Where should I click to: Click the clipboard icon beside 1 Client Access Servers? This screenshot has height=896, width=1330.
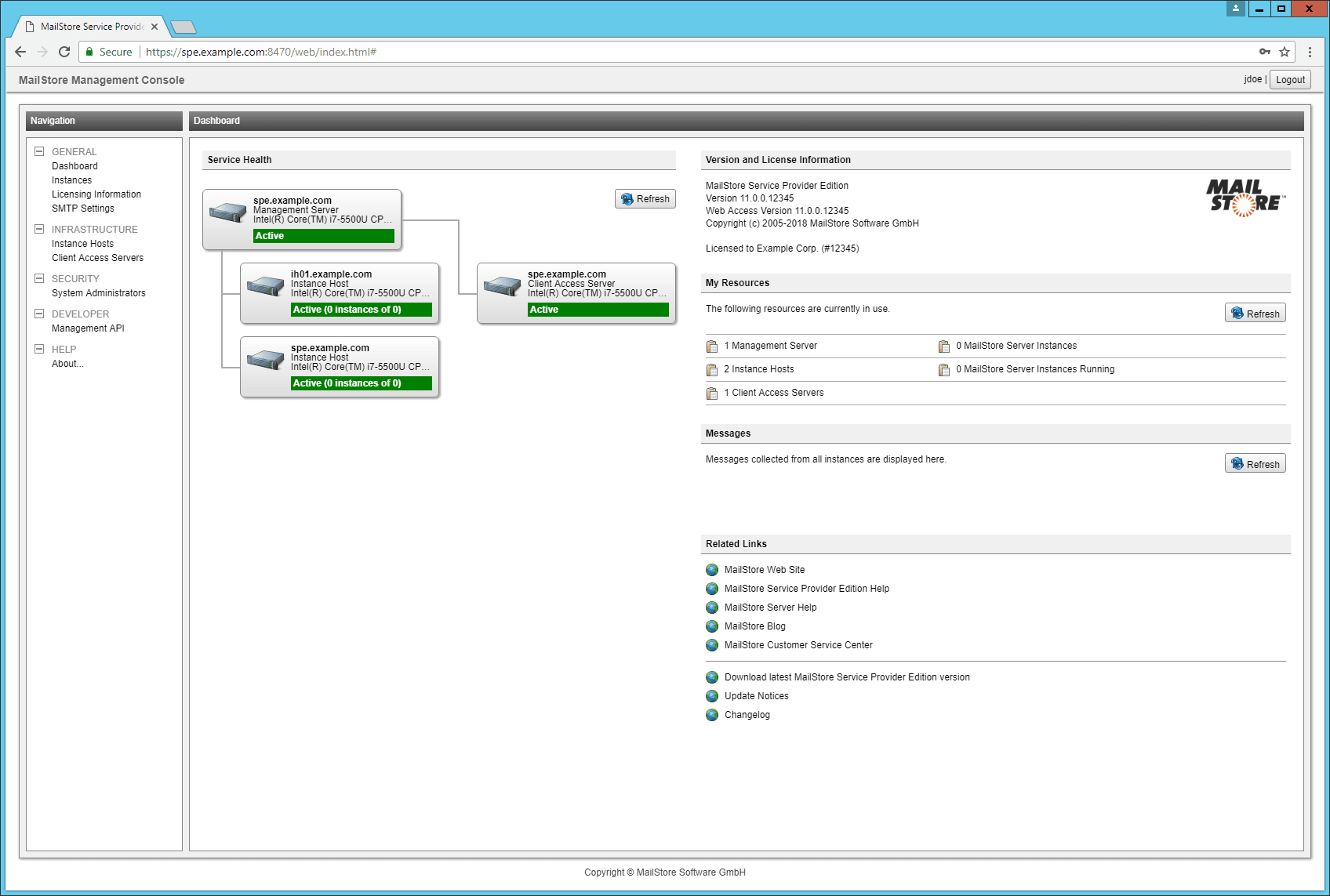(712, 394)
